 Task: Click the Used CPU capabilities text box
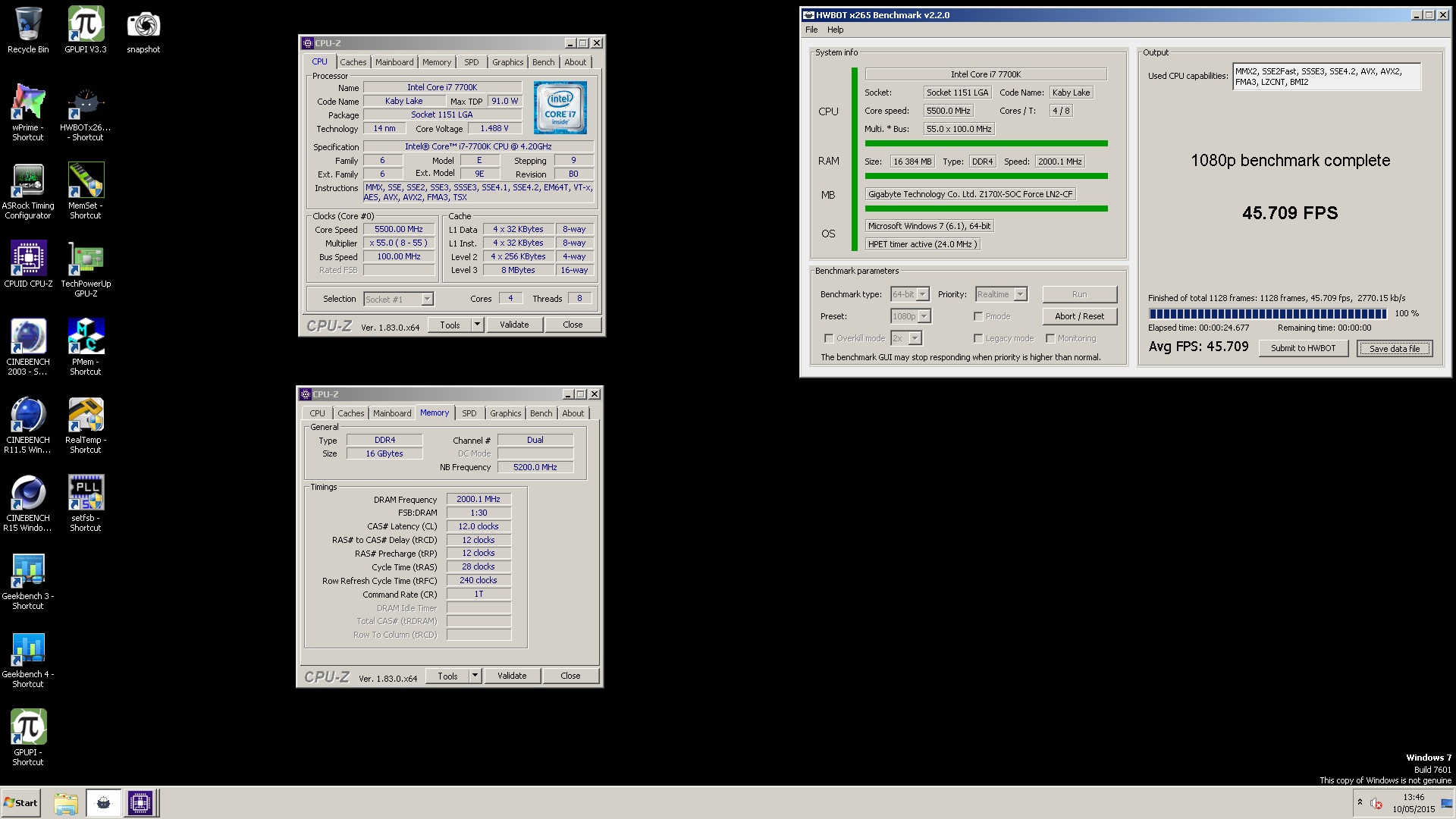1326,77
